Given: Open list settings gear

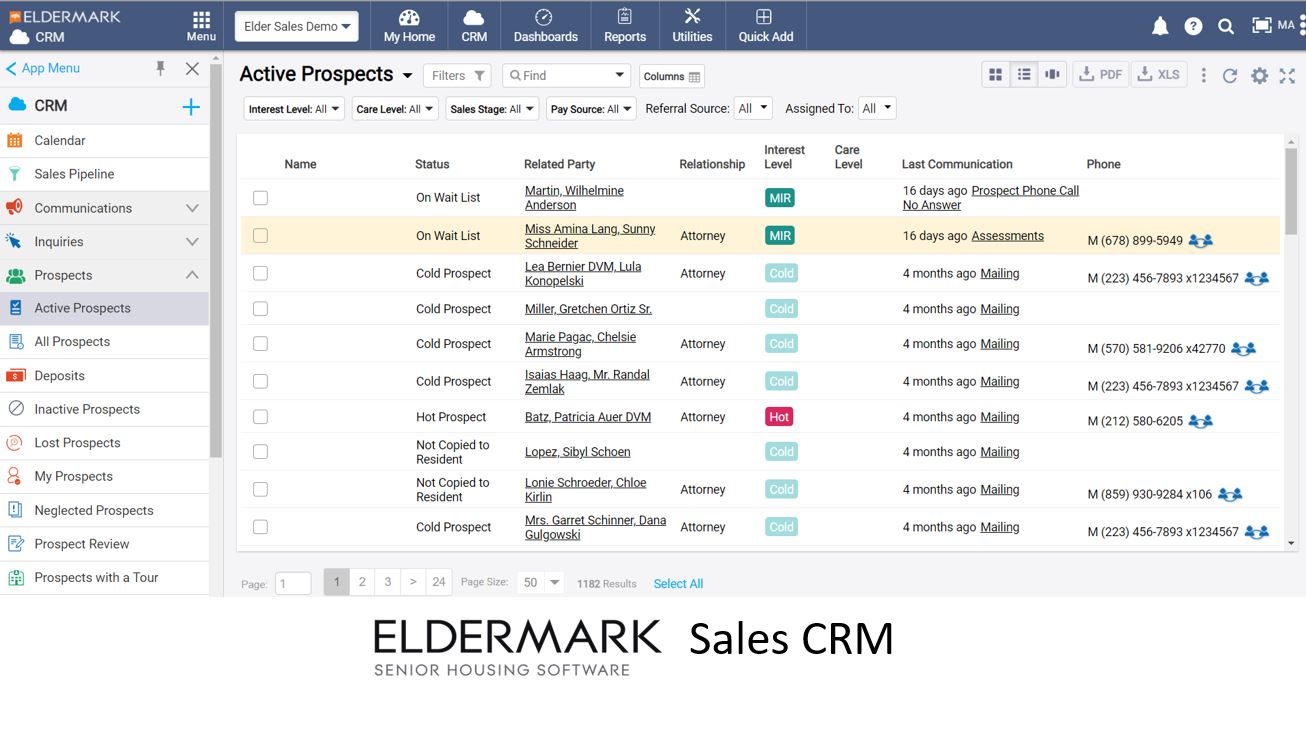Looking at the screenshot, I should coord(1260,76).
